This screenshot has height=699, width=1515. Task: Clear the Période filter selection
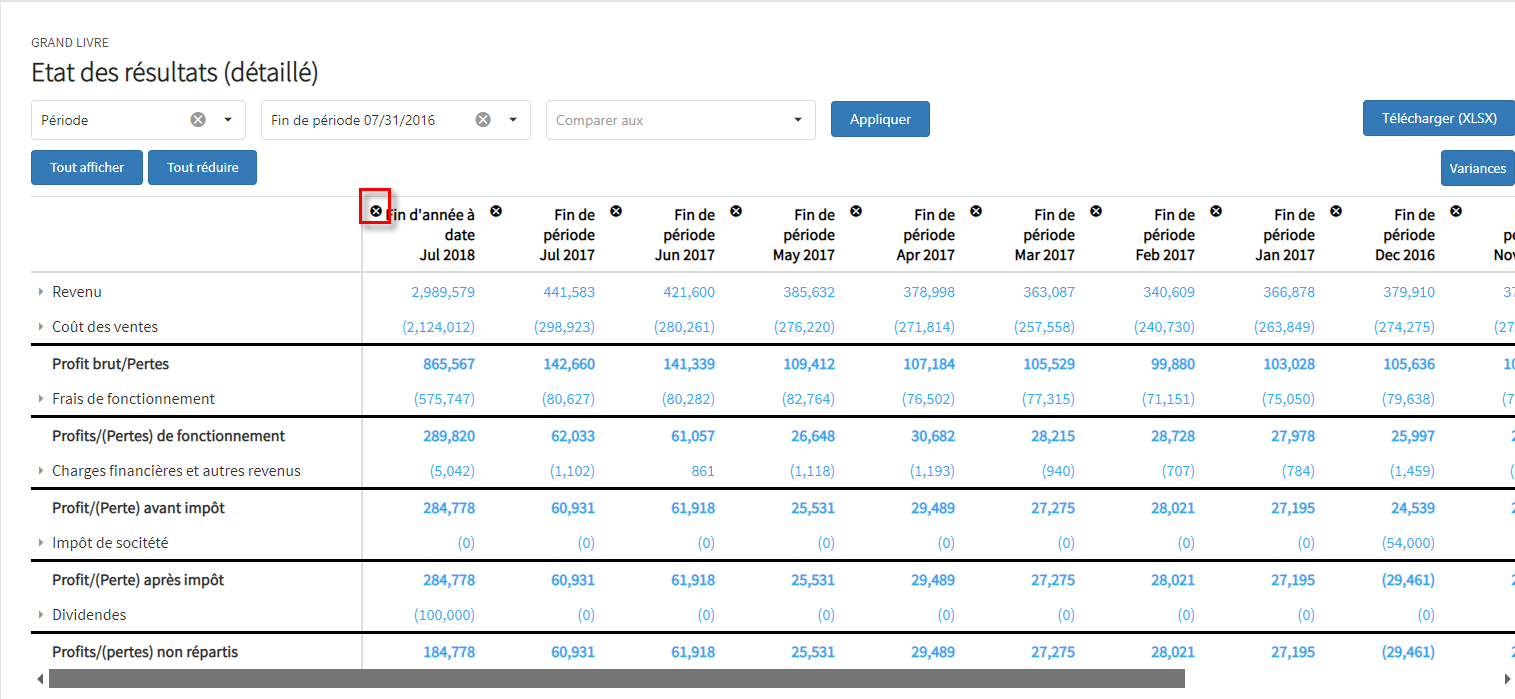pyautogui.click(x=198, y=120)
